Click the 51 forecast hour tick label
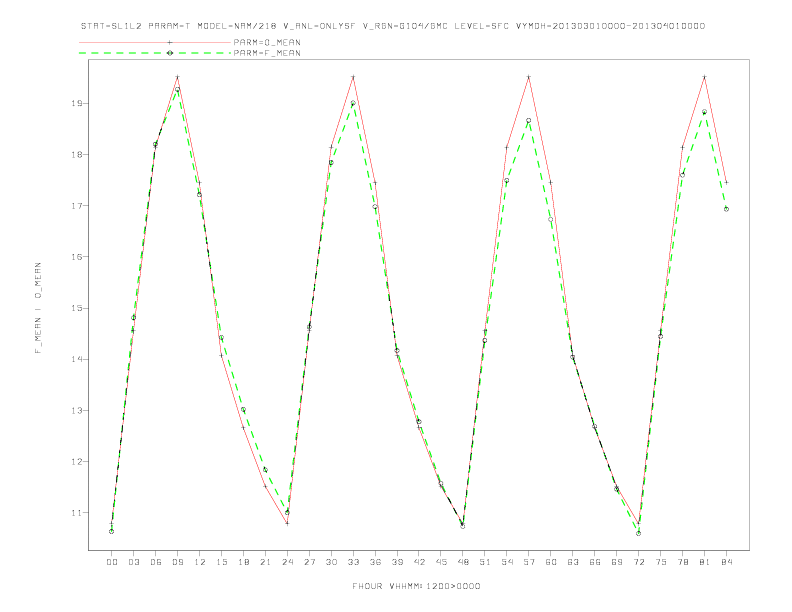 click(485, 562)
